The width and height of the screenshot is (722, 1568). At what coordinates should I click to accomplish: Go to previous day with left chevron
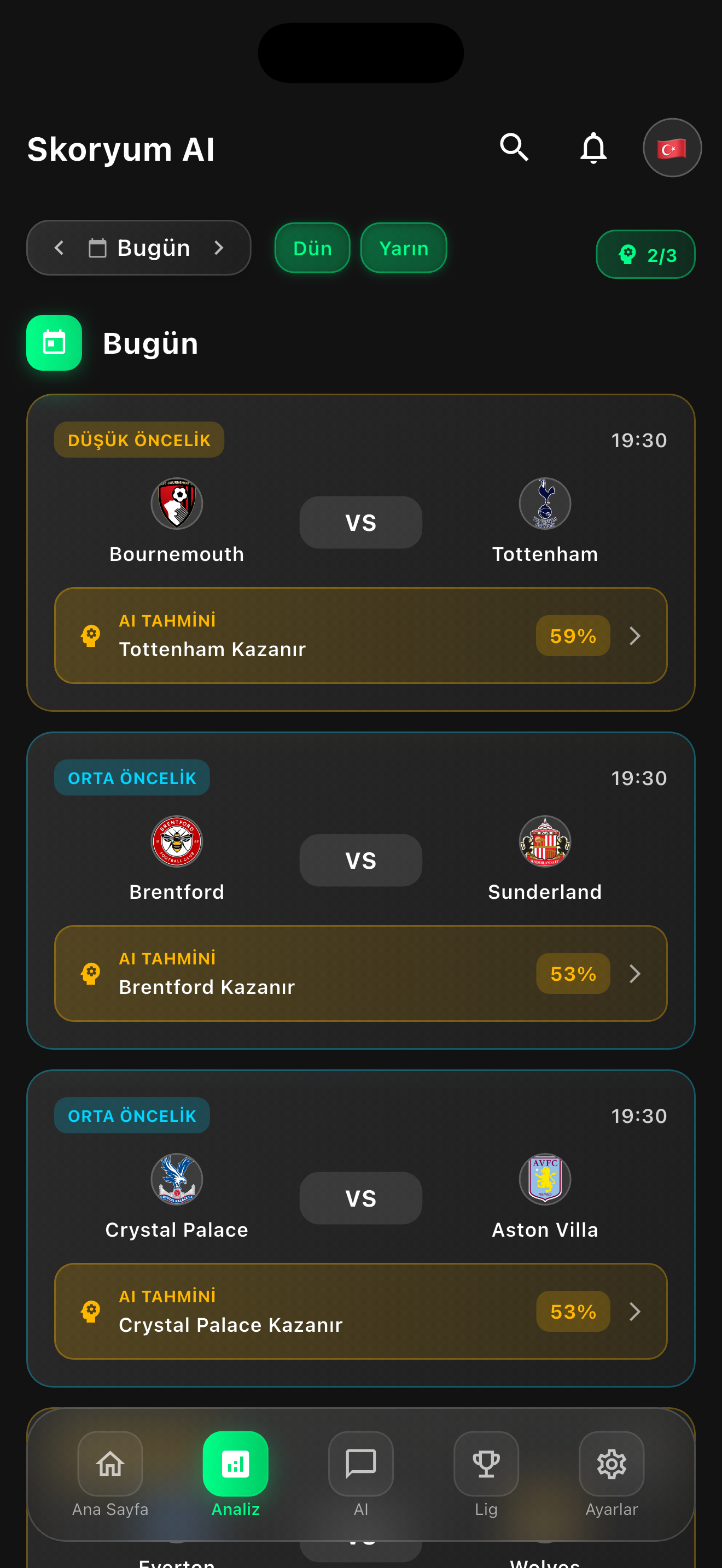[x=59, y=248]
